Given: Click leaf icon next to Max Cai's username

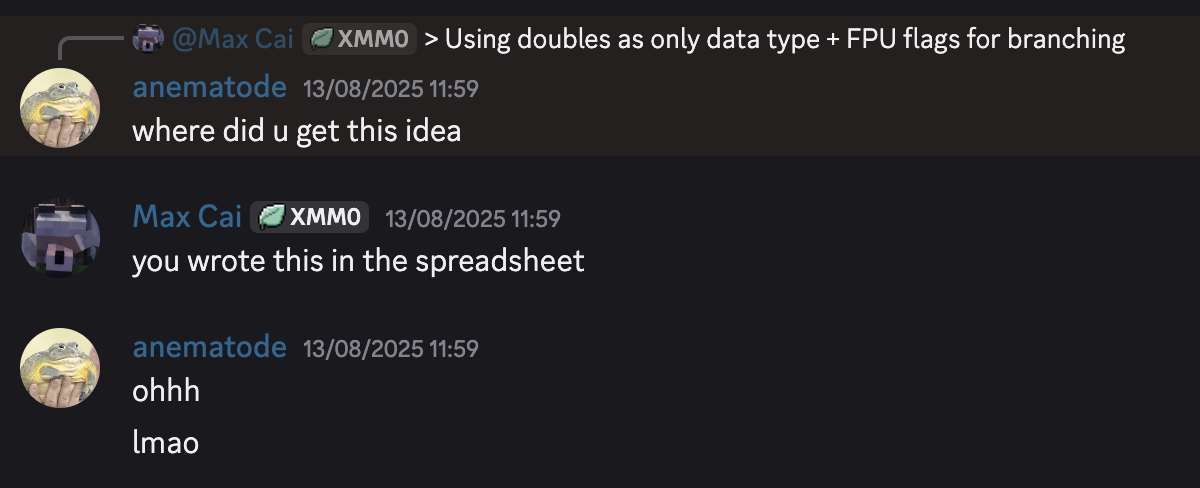Looking at the screenshot, I should tap(272, 217).
